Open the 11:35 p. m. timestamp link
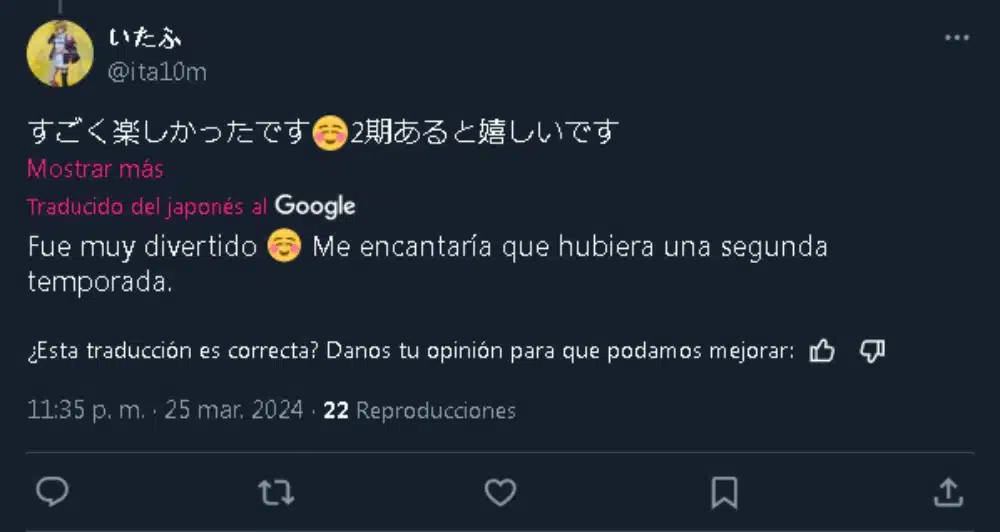 pyautogui.click(x=86, y=411)
